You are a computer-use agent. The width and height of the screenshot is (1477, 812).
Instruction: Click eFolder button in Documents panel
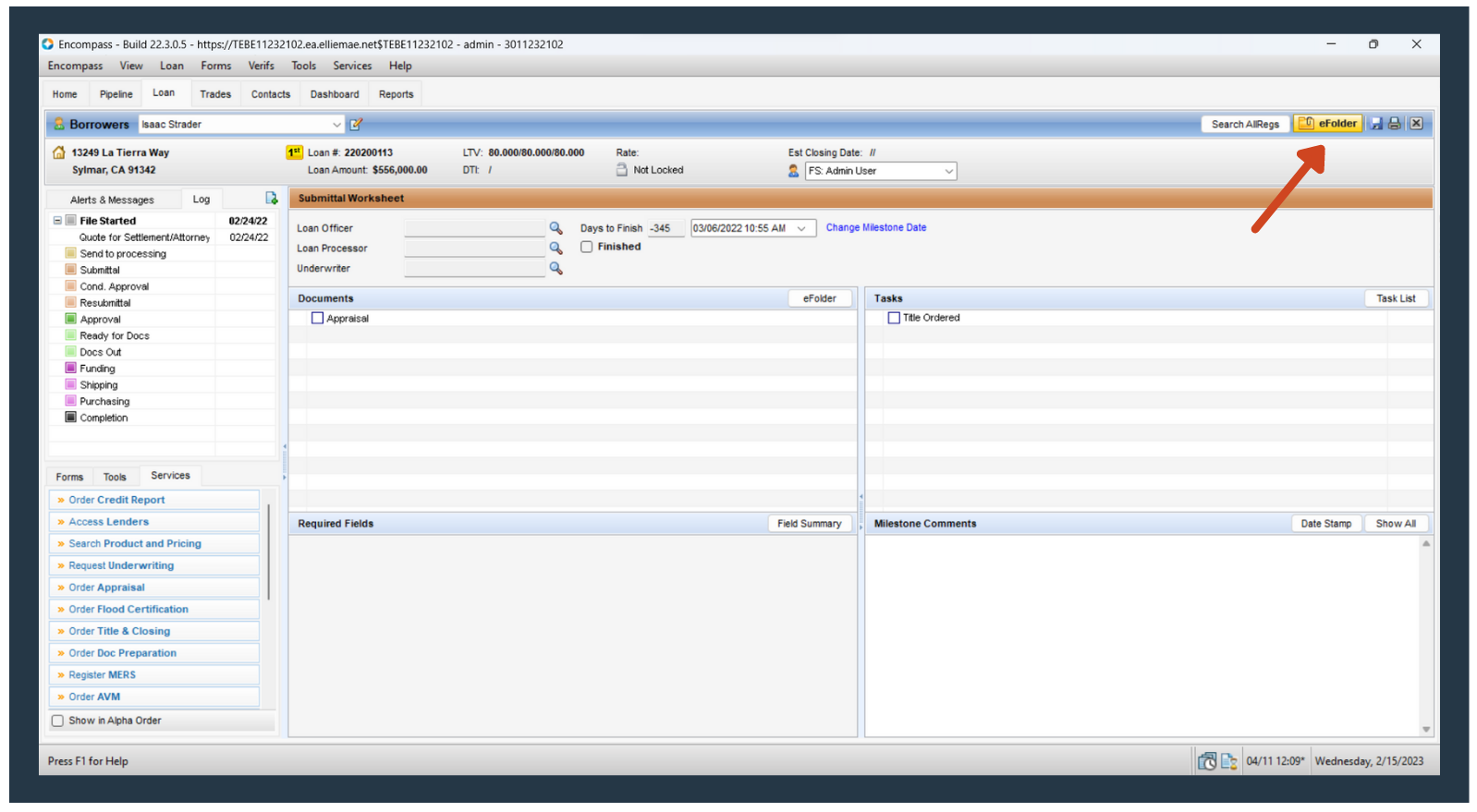820,298
